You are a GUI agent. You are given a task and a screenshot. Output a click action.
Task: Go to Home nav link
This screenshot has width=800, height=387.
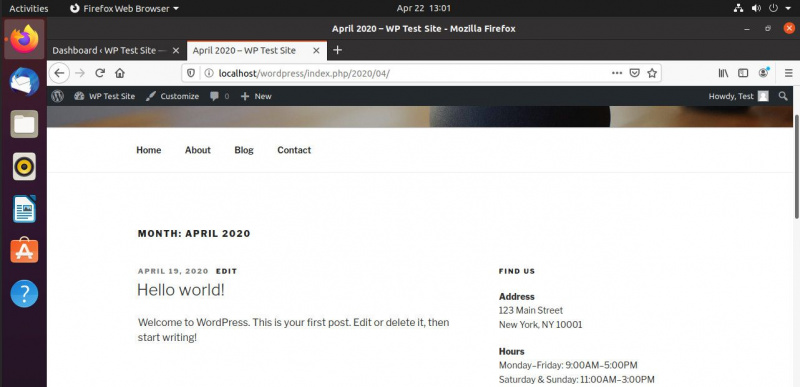coord(148,150)
